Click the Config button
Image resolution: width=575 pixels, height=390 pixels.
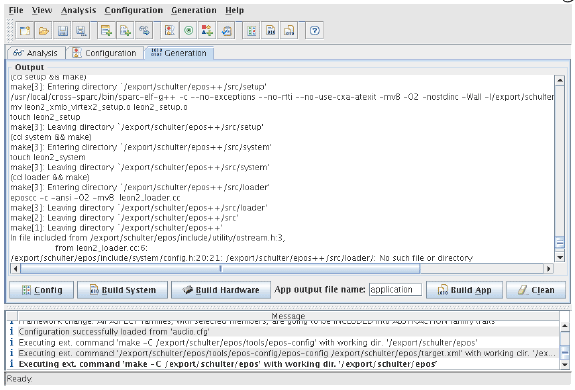coord(41,290)
